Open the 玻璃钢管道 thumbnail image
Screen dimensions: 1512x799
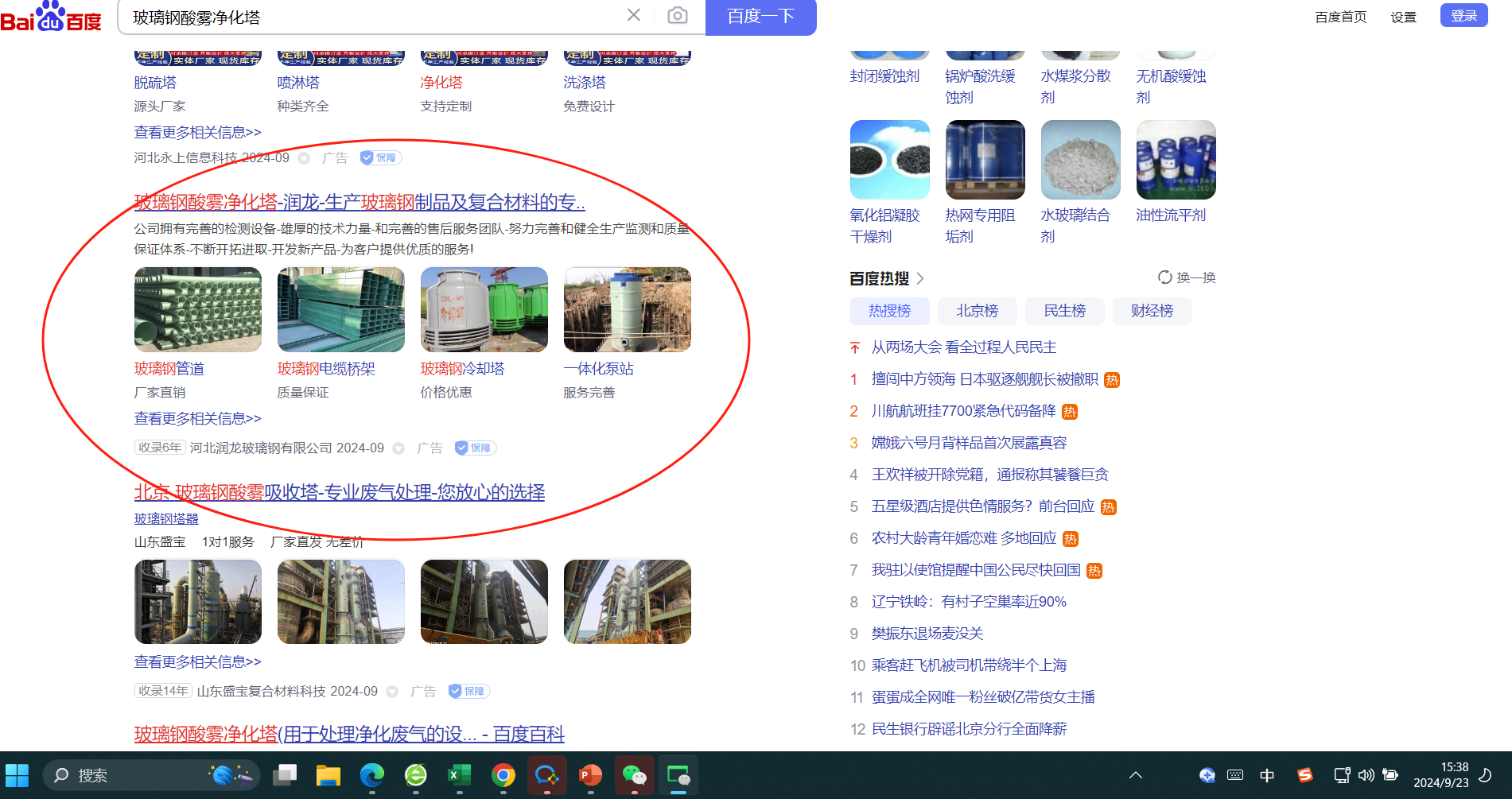pos(198,309)
